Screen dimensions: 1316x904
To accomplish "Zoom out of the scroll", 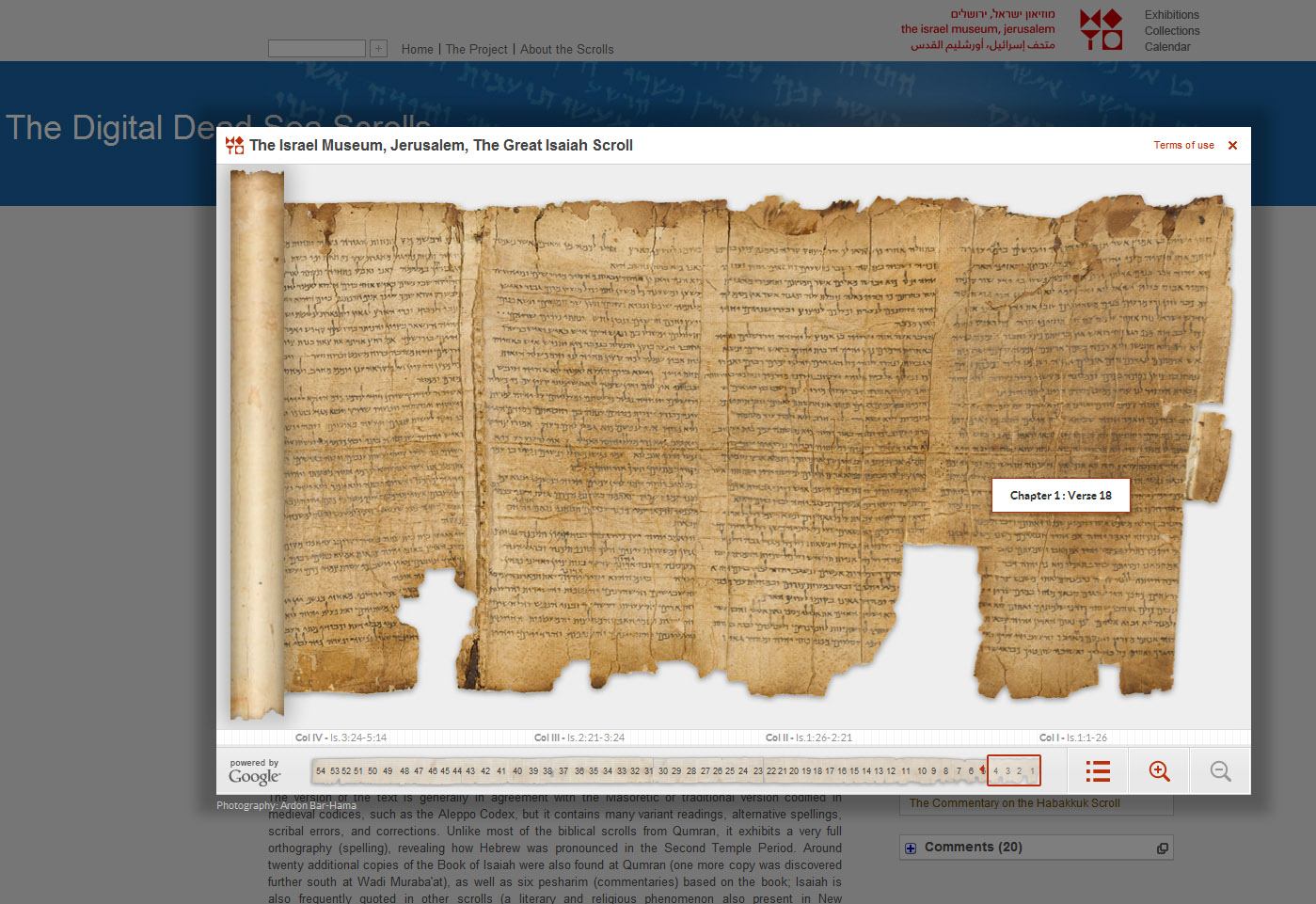I will tap(1220, 771).
